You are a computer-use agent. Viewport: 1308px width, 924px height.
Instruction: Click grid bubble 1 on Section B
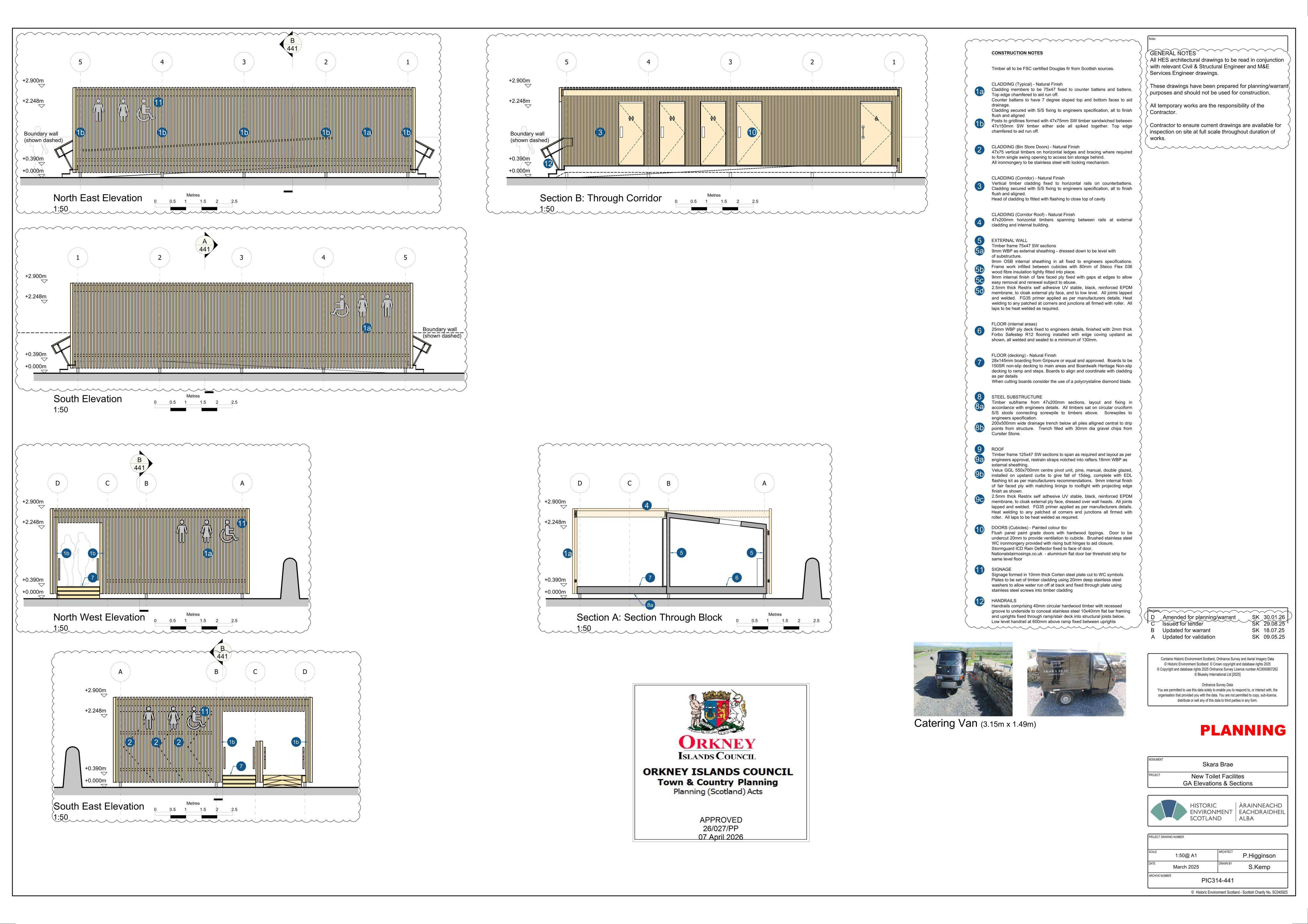coord(894,62)
